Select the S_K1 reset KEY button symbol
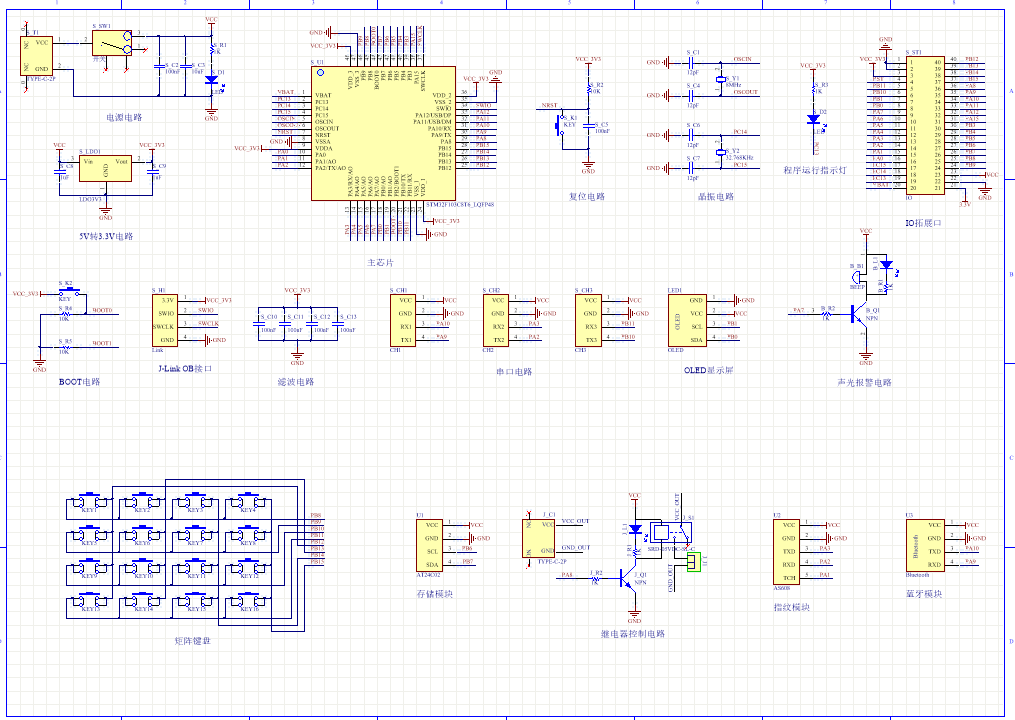Viewport: 1015px width, 720px height. (560, 125)
